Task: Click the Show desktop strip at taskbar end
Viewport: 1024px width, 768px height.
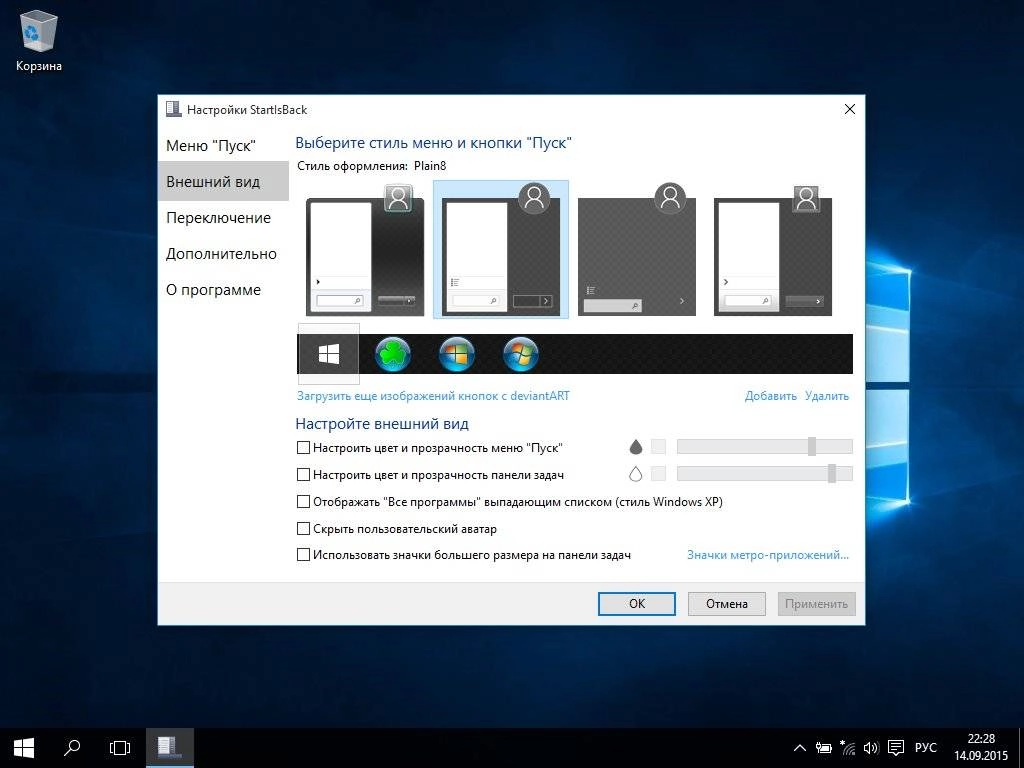Action: [1021, 748]
